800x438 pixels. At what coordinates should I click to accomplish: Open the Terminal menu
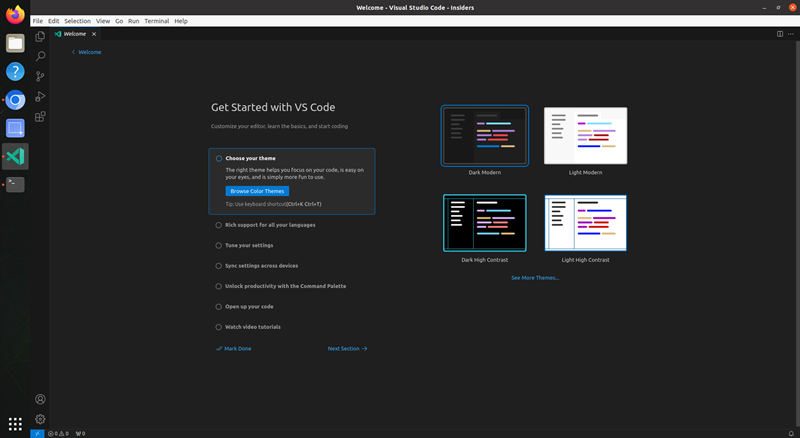(x=157, y=21)
